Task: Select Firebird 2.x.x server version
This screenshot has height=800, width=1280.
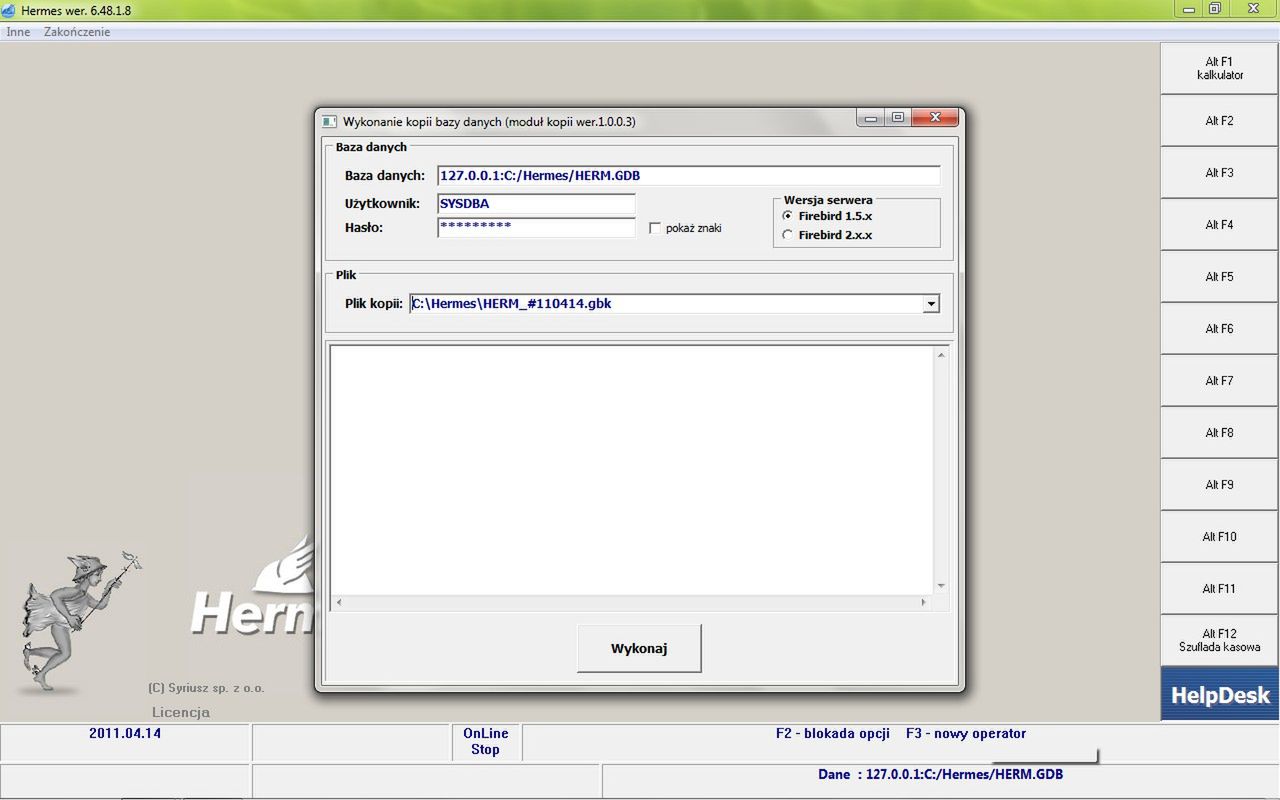Action: tap(788, 235)
